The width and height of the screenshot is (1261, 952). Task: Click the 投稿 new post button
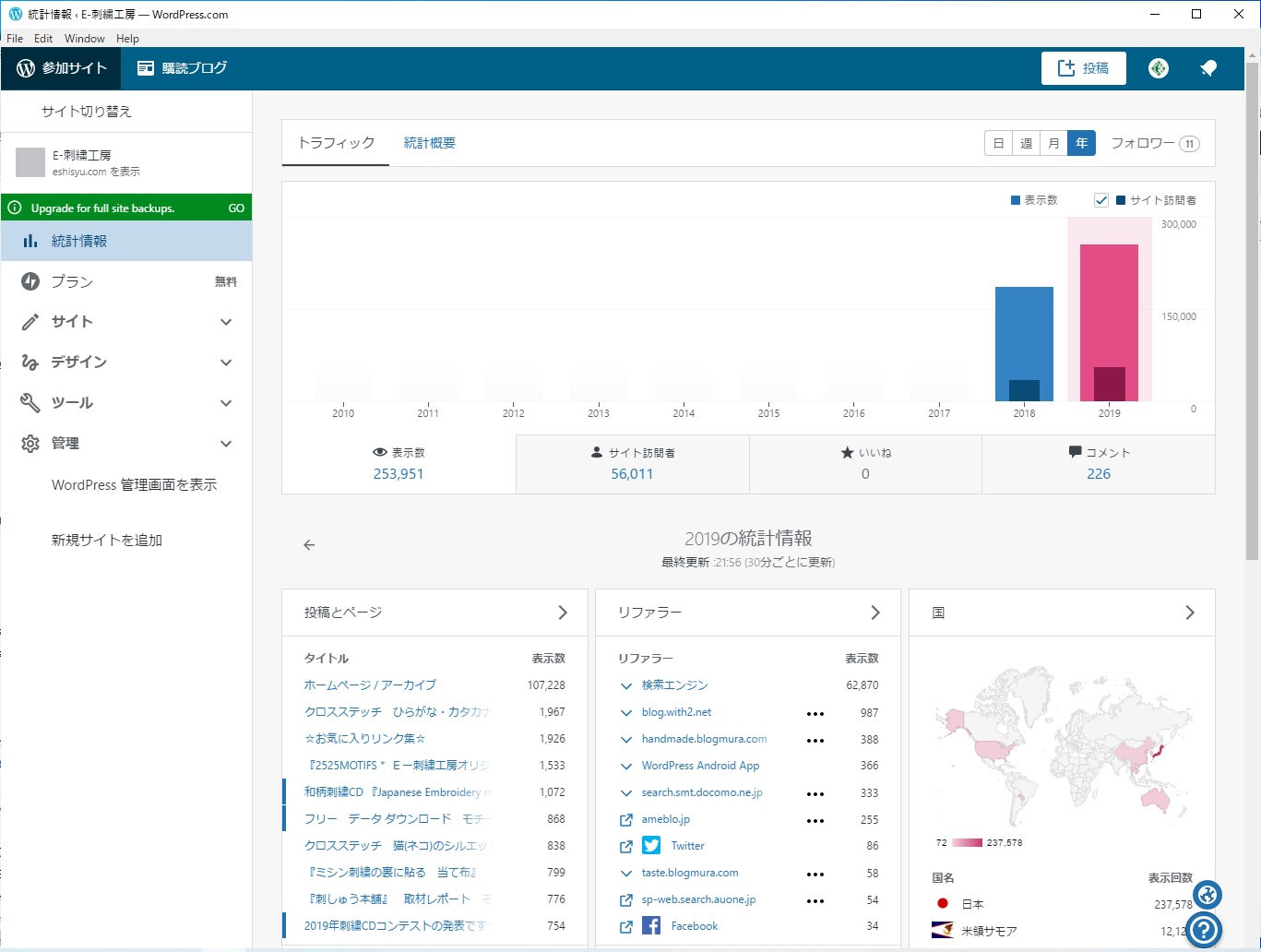[x=1084, y=68]
